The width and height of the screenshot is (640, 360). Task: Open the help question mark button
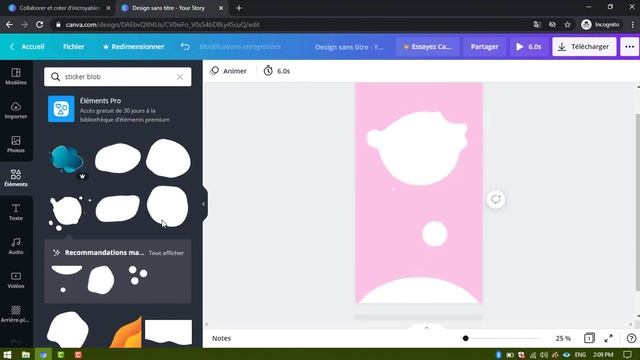[631, 338]
